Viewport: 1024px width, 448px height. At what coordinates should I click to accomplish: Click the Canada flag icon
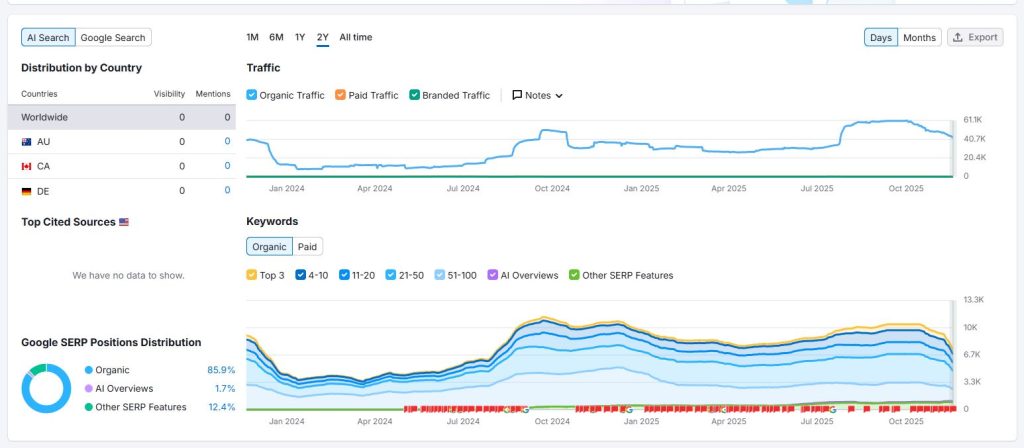click(x=26, y=166)
